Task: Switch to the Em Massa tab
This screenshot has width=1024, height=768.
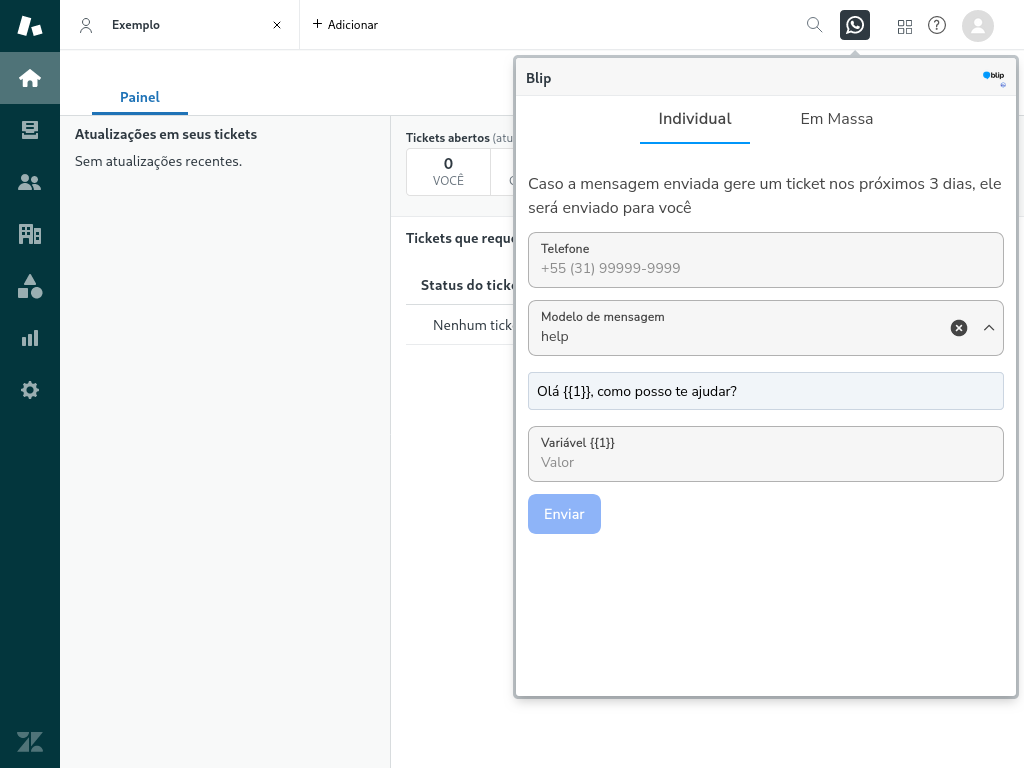Action: pos(836,119)
